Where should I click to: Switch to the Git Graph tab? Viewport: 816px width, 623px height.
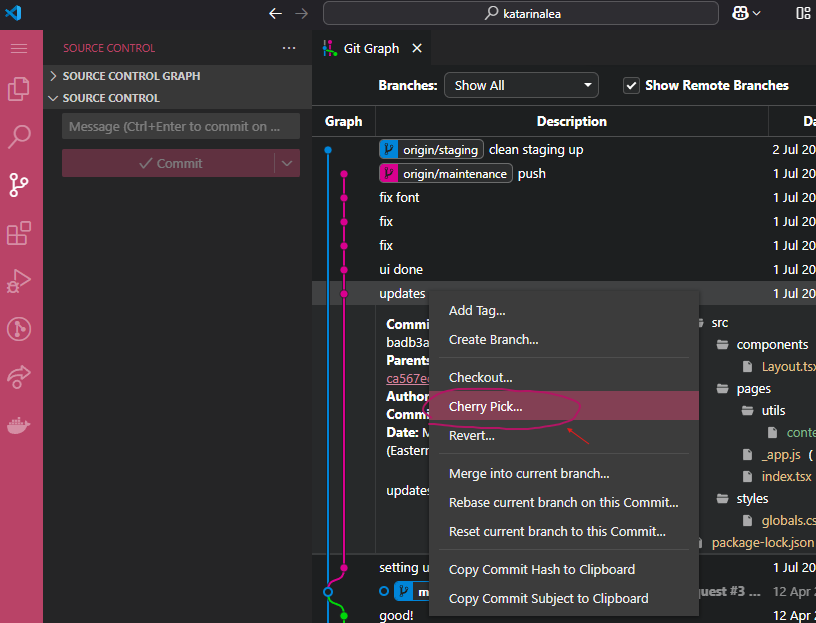(371, 48)
